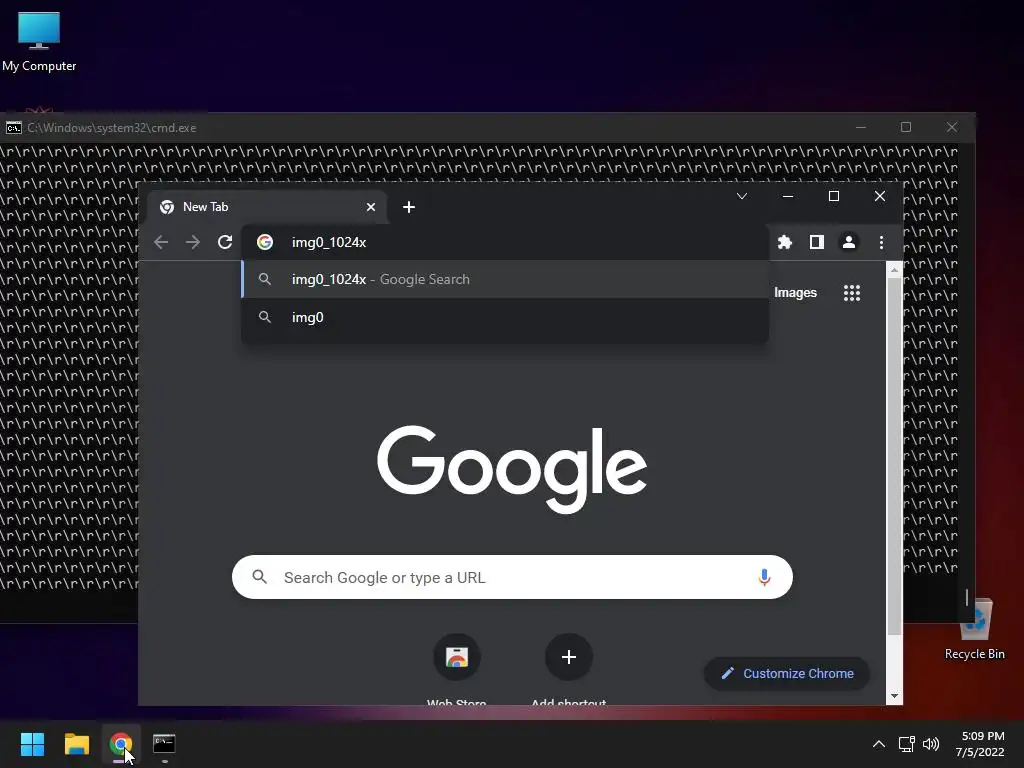Viewport: 1024px width, 768px height.
Task: Open Chrome's three-dot menu
Action: coord(881,242)
